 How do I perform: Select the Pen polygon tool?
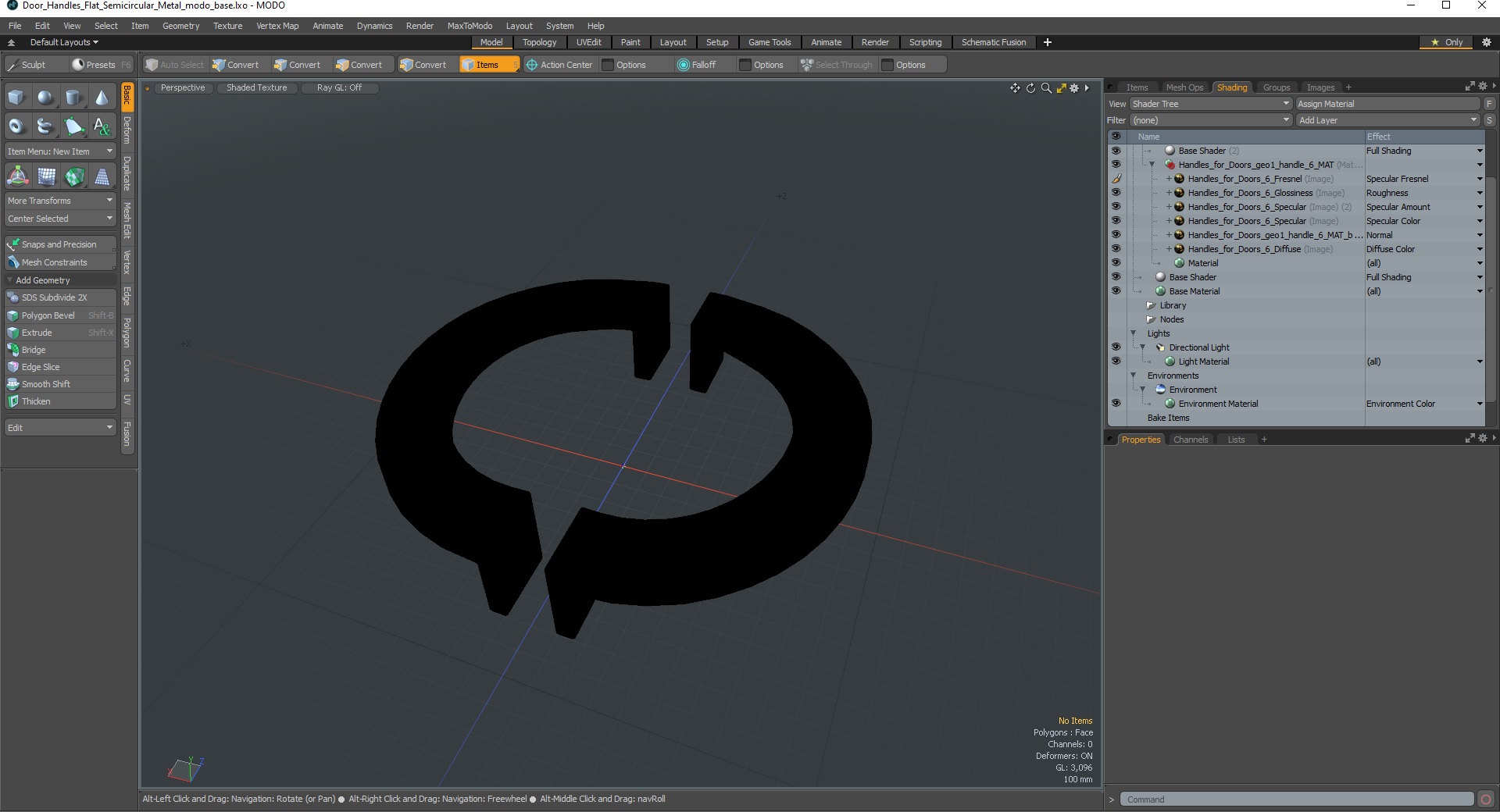click(x=73, y=126)
